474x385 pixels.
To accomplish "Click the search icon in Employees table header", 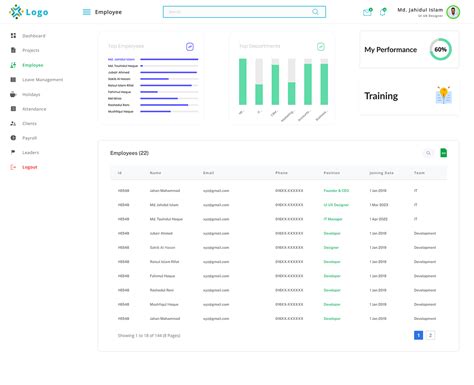I will 428,153.
